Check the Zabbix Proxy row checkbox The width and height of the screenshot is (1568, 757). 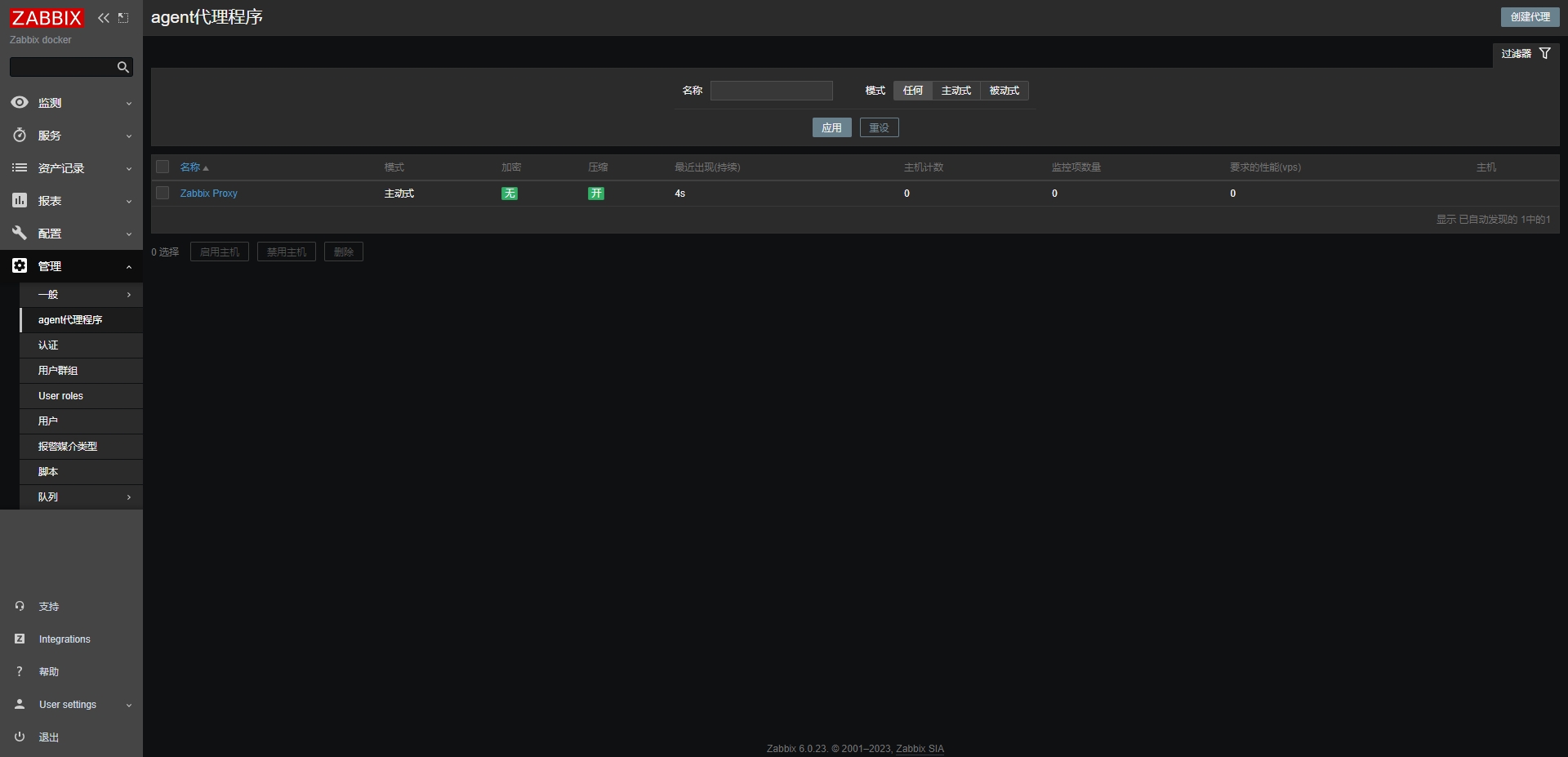(163, 193)
